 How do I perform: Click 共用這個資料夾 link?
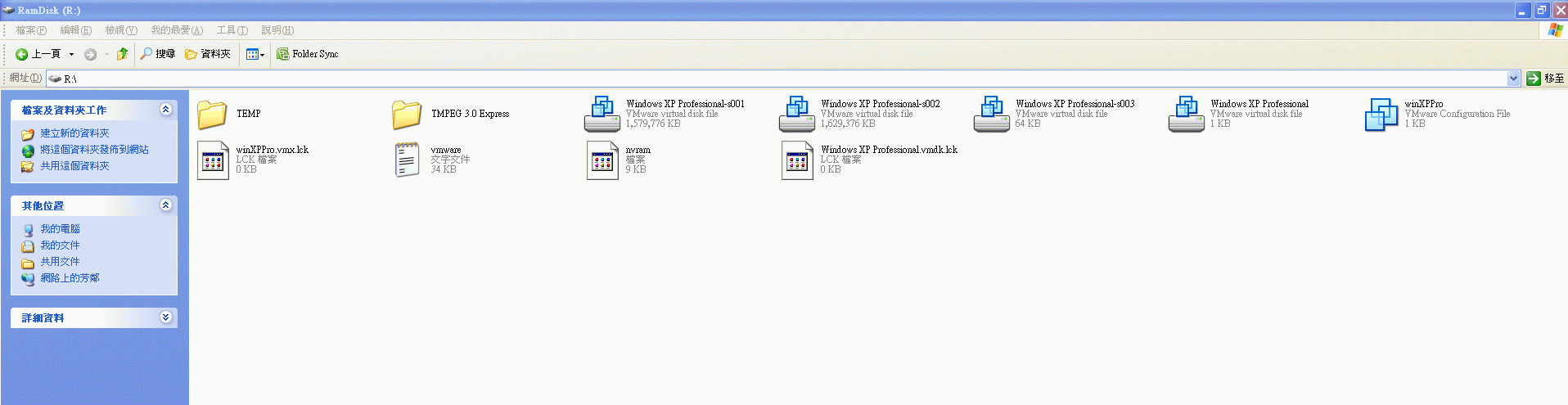click(x=74, y=166)
